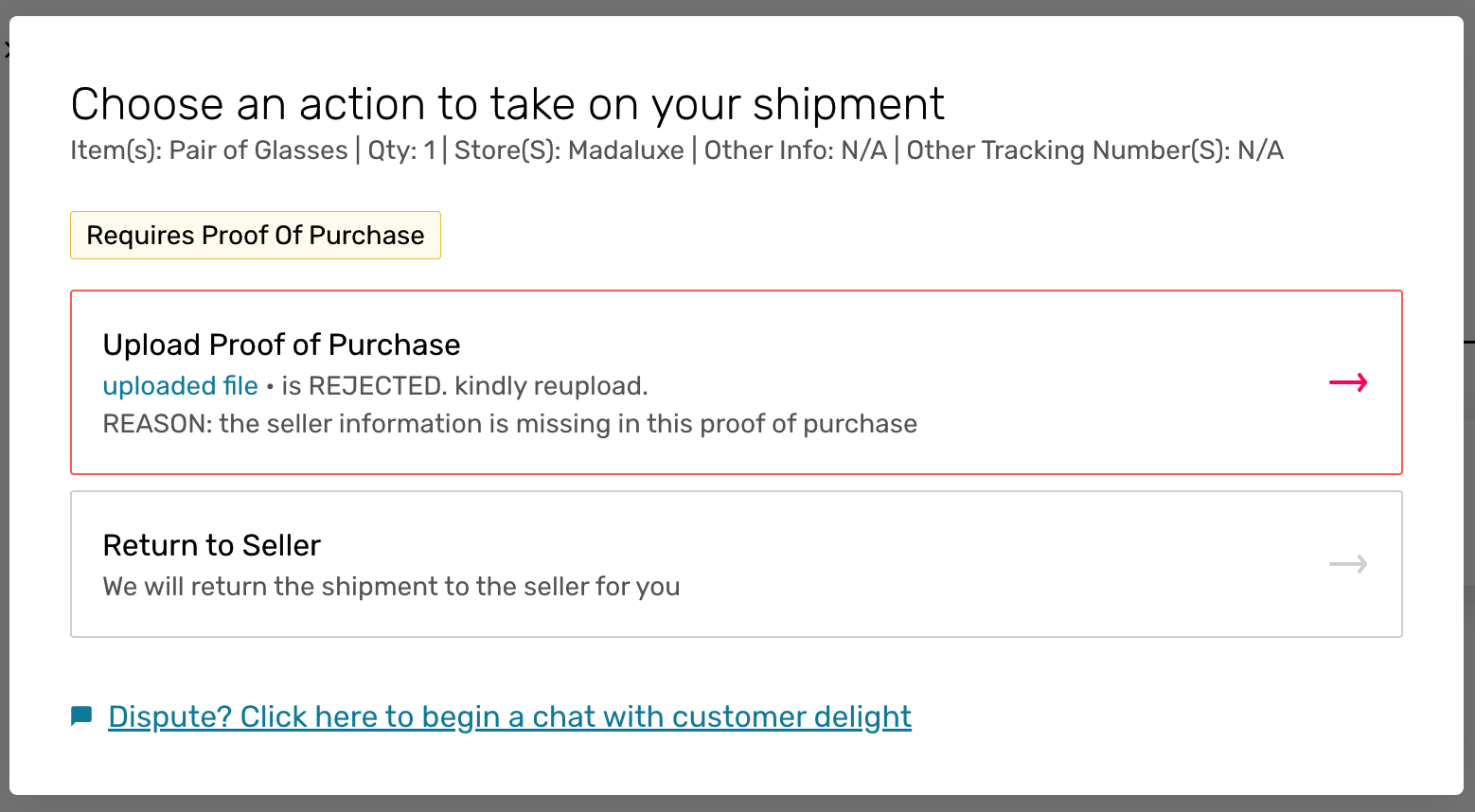Click the 'Qty: 1' detail
This screenshot has width=1475, height=812.
[401, 150]
